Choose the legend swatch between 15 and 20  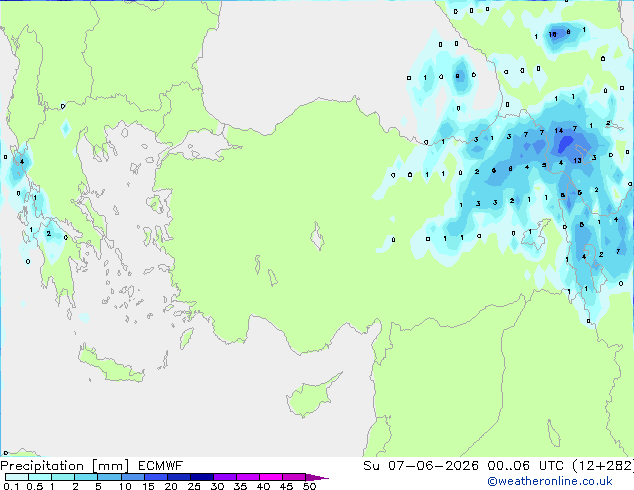[155, 477]
